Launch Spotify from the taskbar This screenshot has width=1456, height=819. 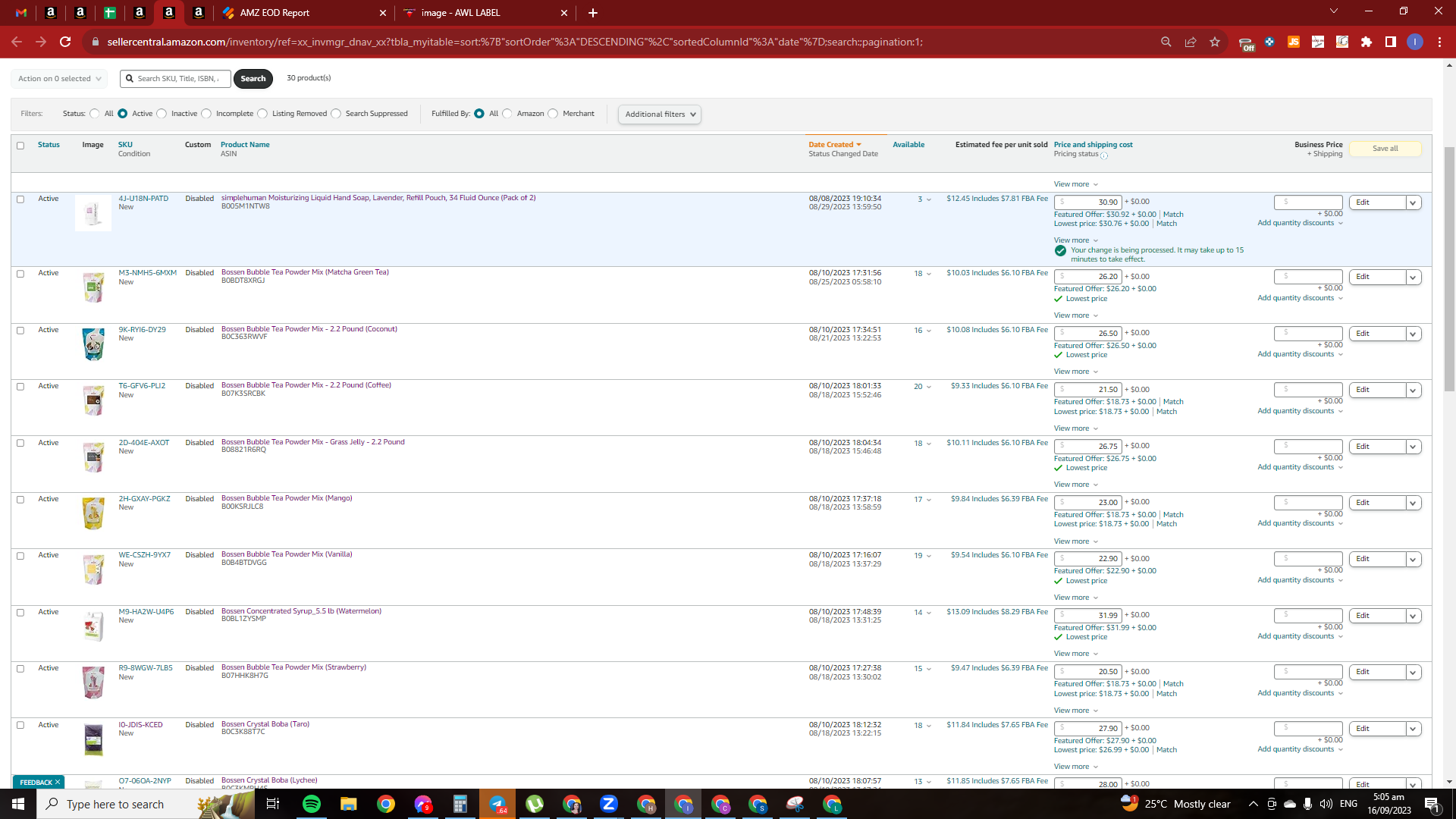[x=312, y=804]
